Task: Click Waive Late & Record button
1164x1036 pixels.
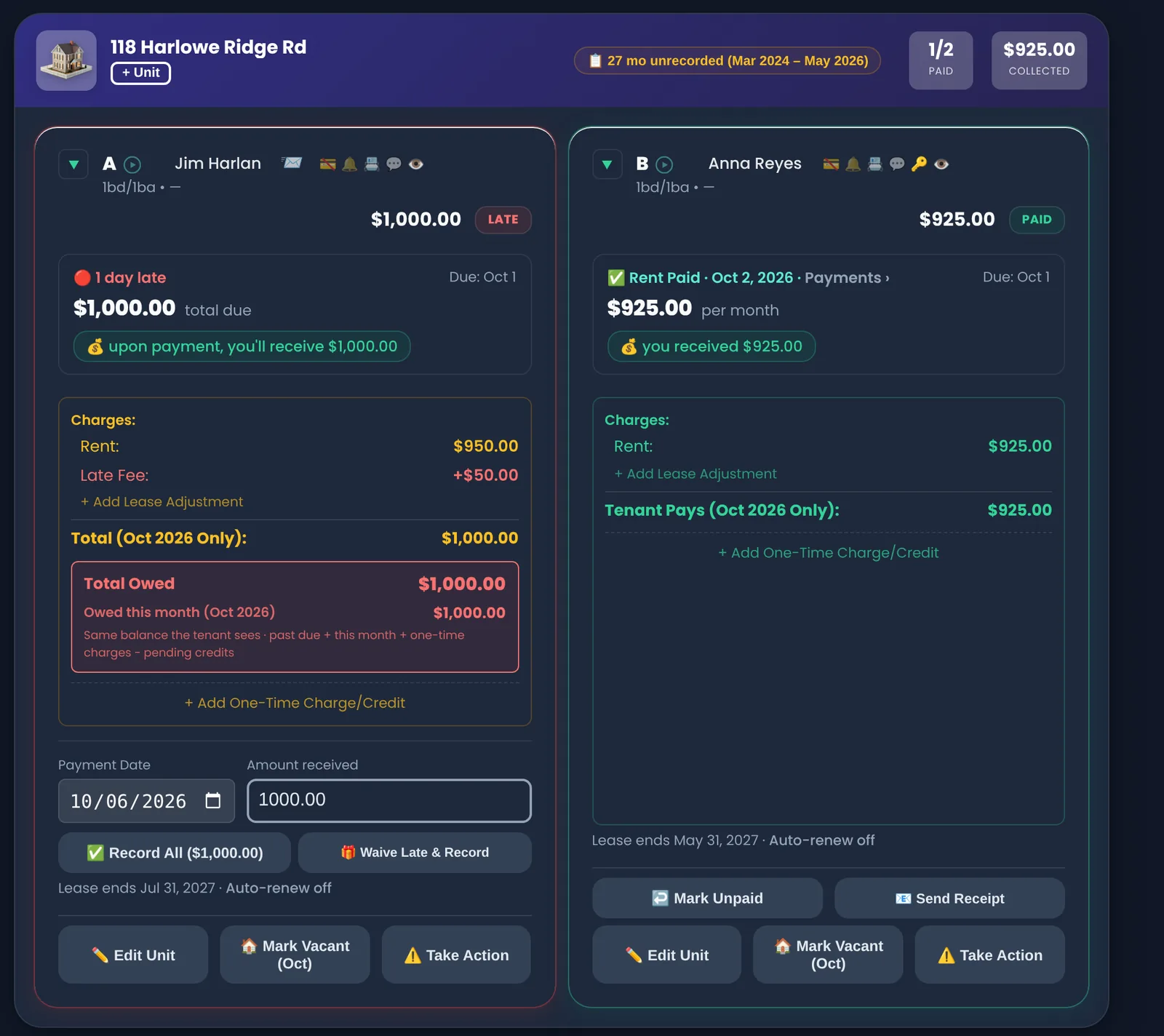Action: pos(415,853)
